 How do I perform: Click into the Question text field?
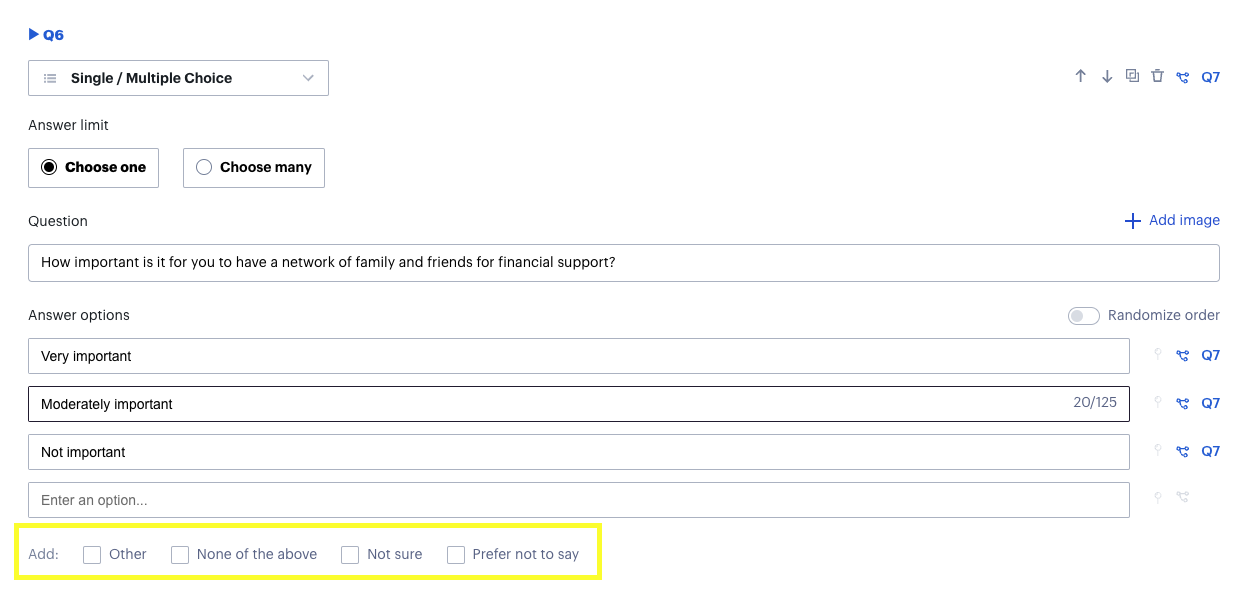(623, 263)
